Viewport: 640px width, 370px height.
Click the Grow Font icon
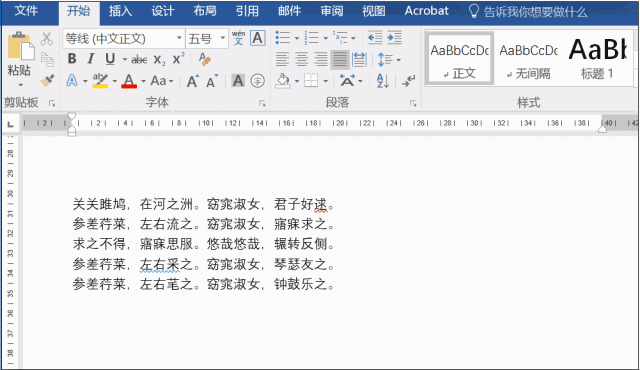point(193,81)
